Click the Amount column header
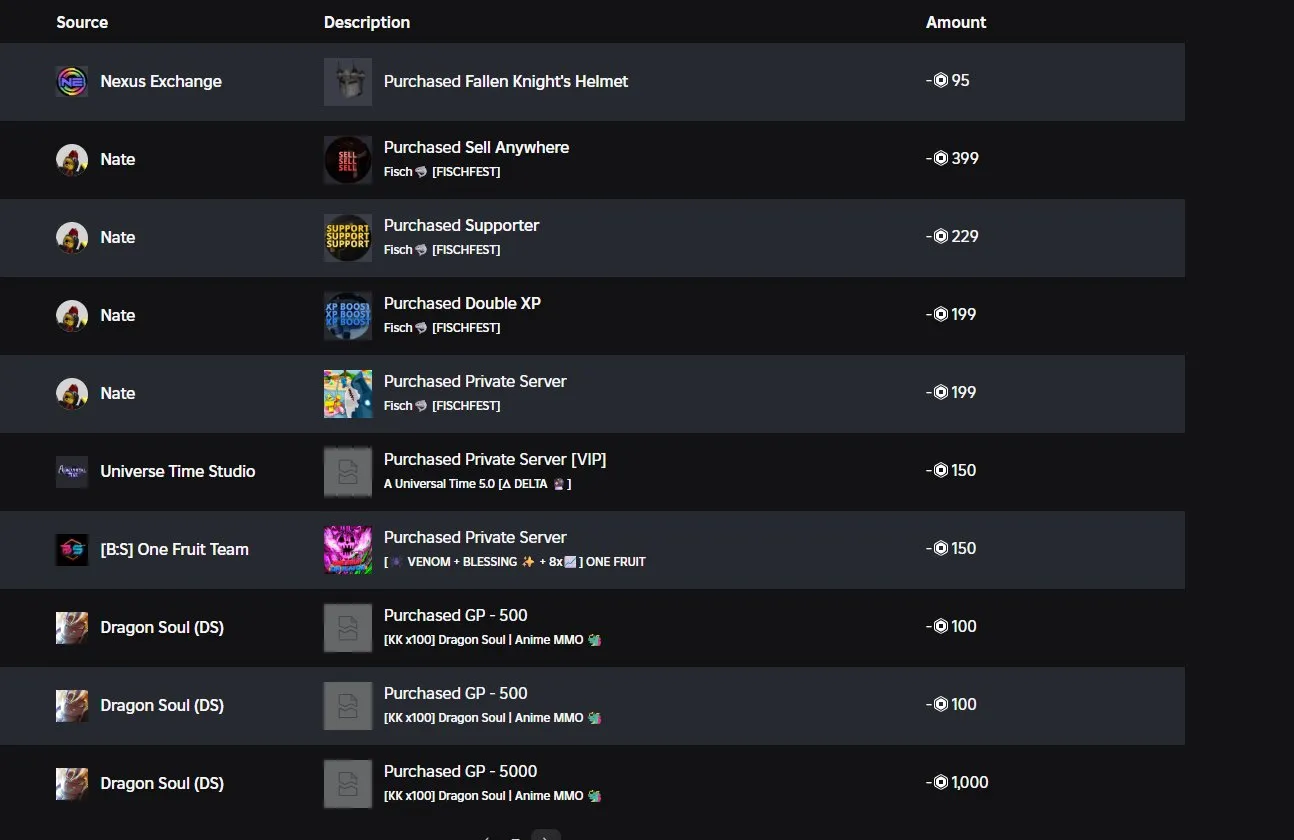Viewport: 1294px width, 840px height. tap(955, 22)
